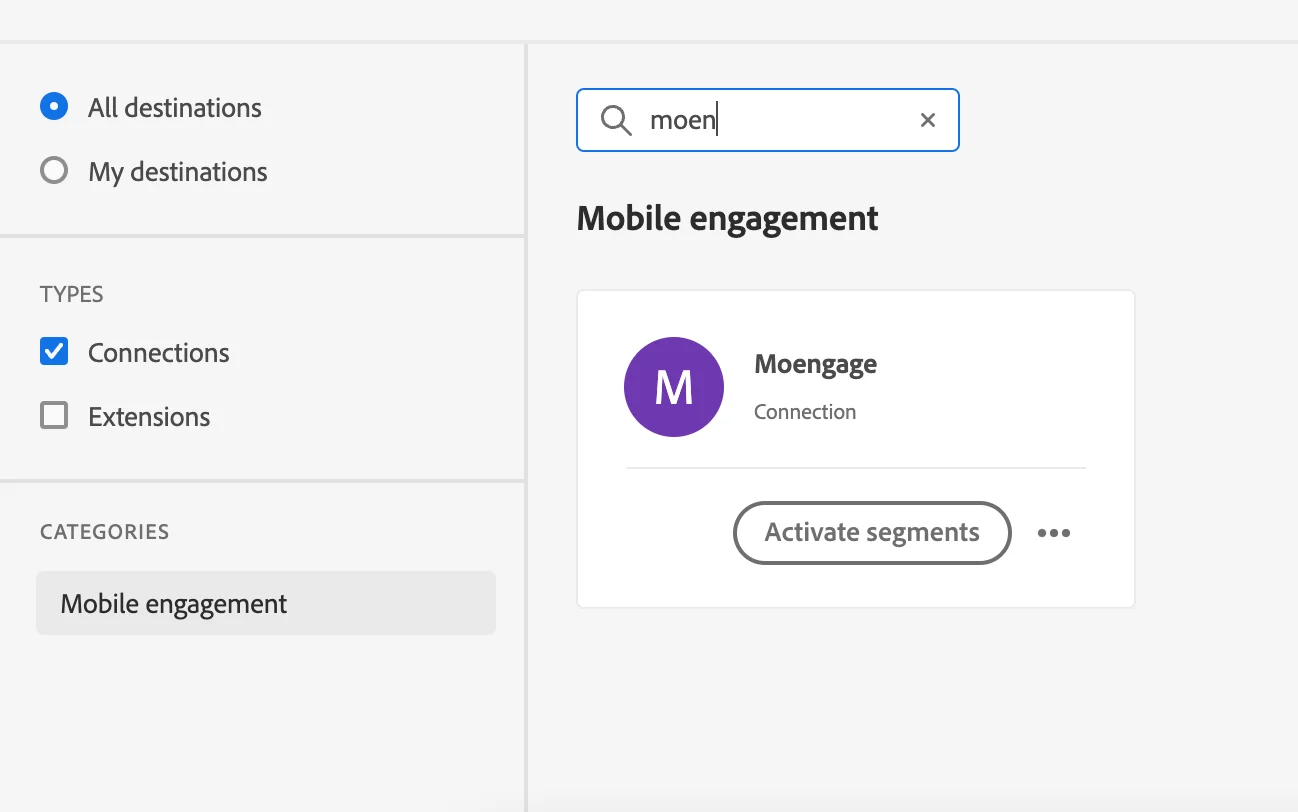
Task: Uncheck the Connections checkbox
Action: [x=54, y=352]
